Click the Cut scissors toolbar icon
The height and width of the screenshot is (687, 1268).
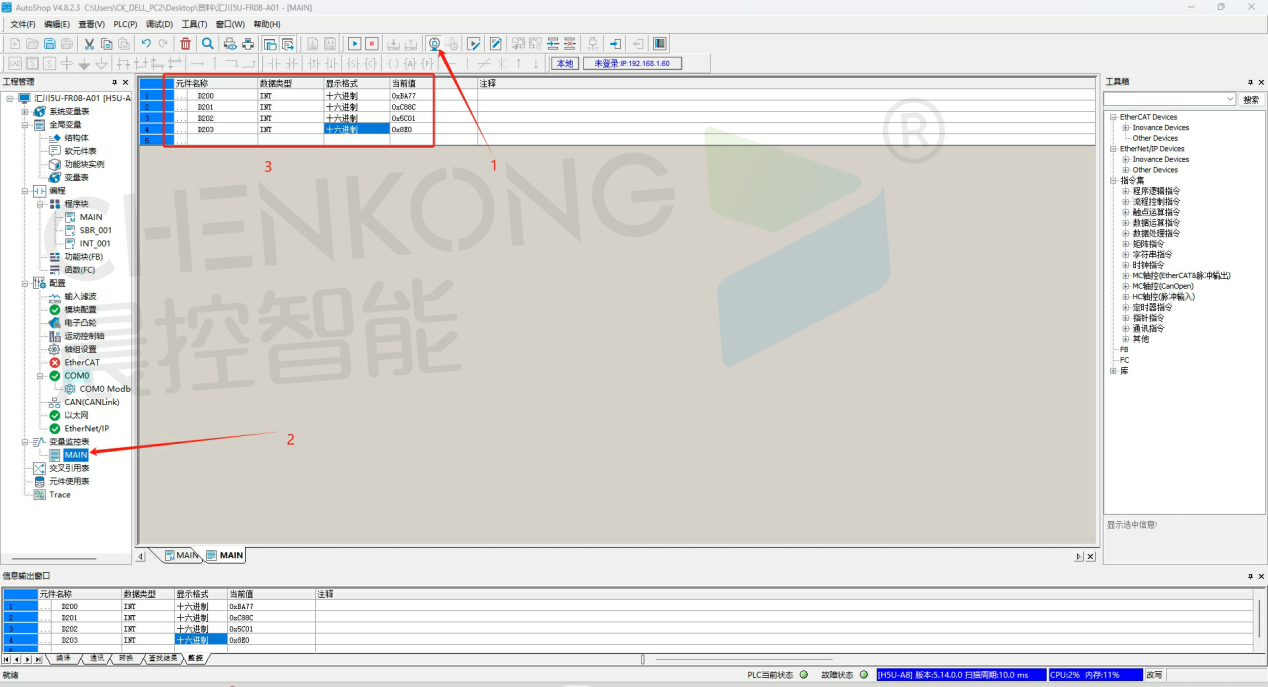89,44
